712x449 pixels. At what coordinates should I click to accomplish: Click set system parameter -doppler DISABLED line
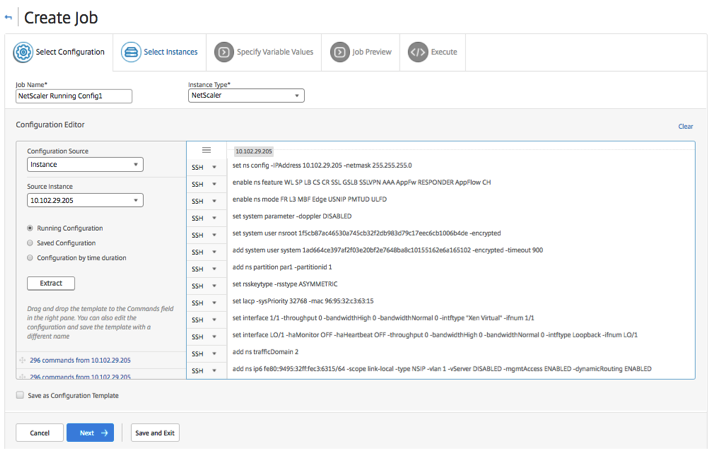[292, 216]
